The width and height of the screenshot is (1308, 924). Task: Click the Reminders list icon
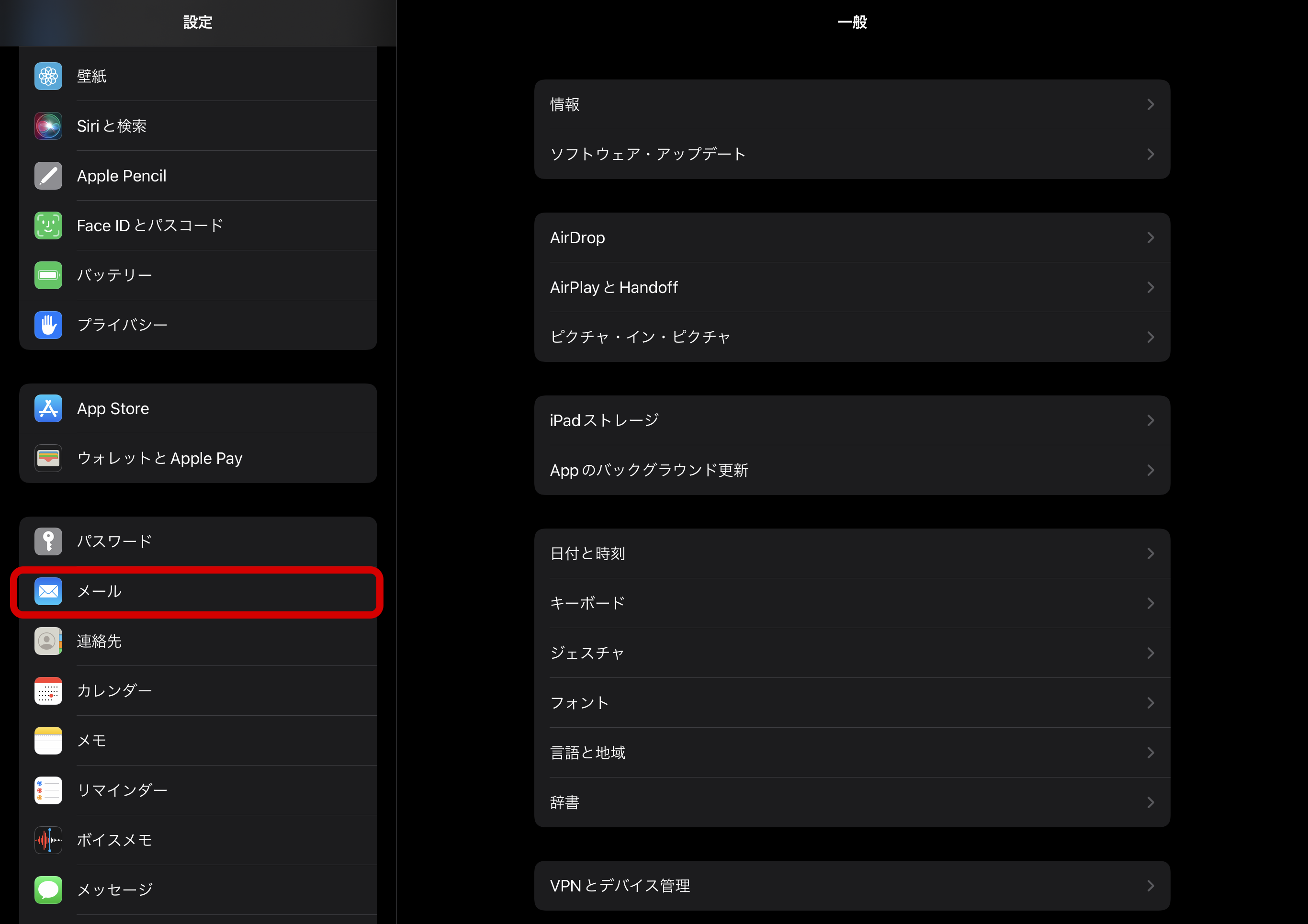coord(48,790)
